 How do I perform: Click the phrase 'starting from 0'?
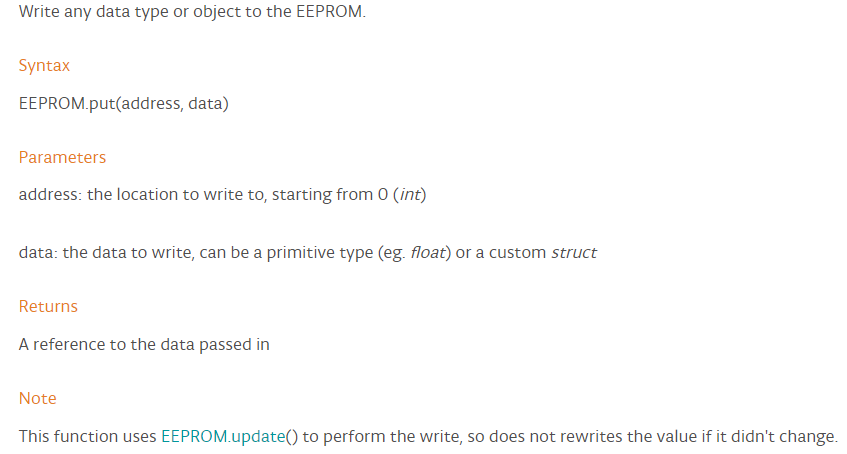[330, 195]
